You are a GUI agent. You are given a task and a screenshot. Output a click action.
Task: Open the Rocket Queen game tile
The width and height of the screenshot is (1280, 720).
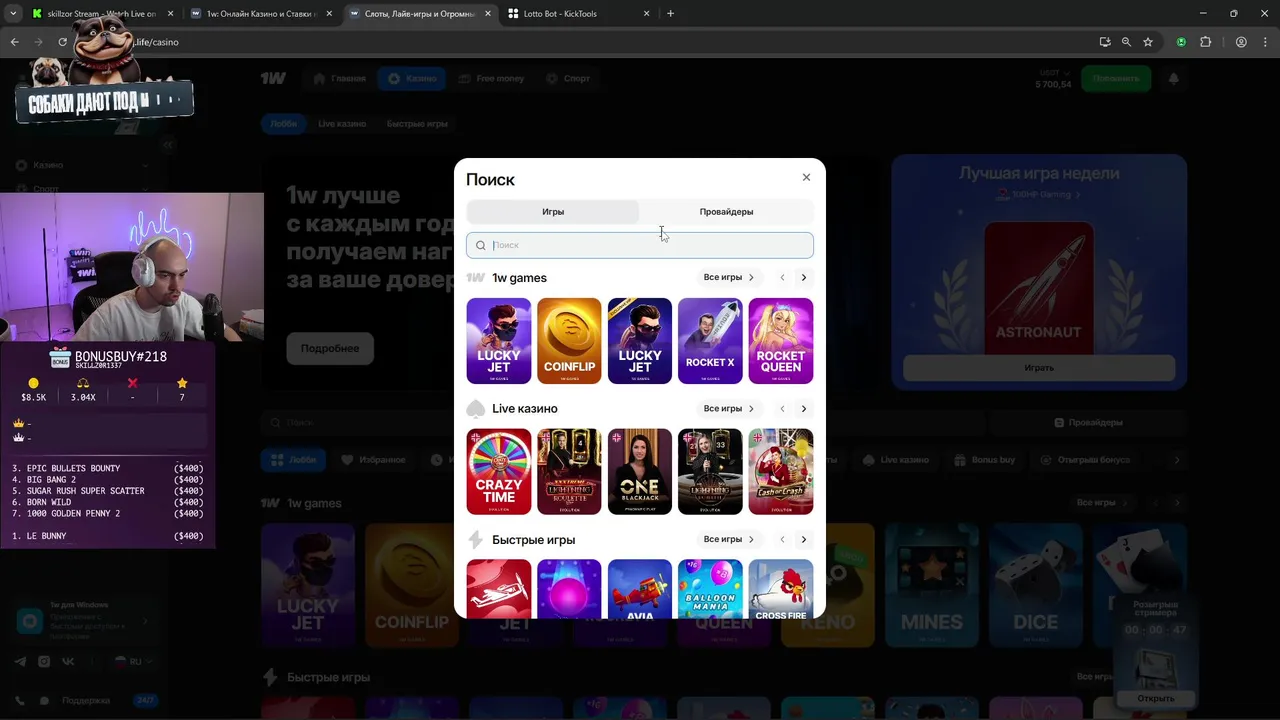(x=781, y=341)
